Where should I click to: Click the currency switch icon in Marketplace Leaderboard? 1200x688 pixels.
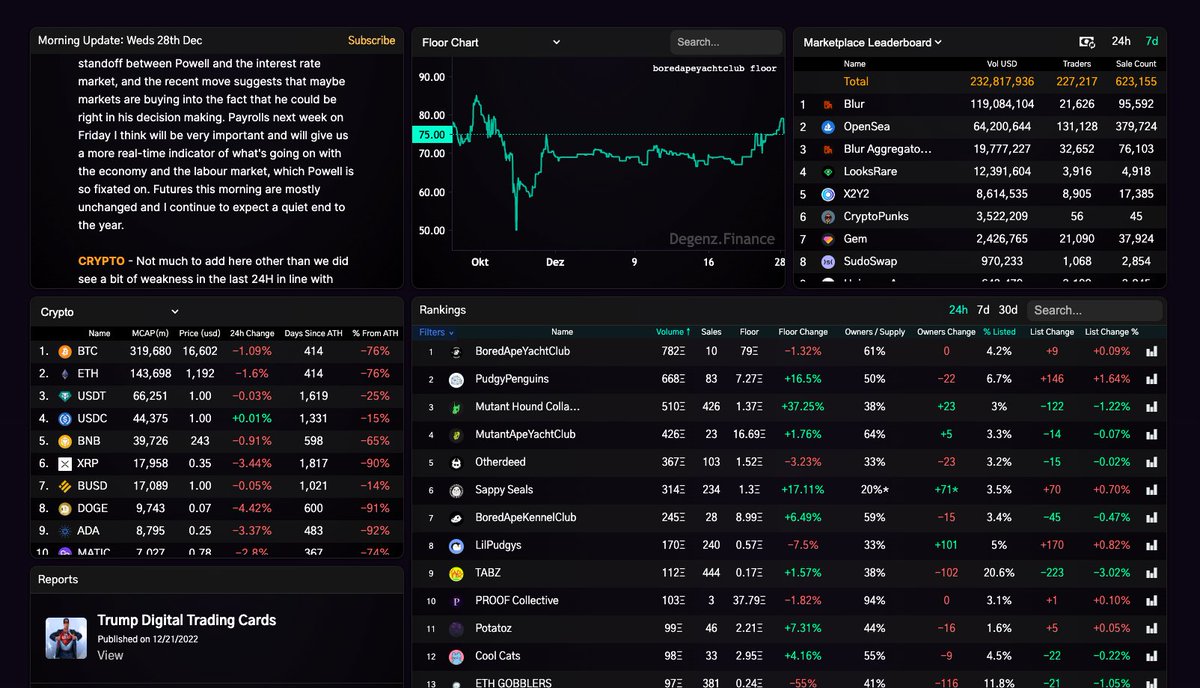tap(1087, 42)
